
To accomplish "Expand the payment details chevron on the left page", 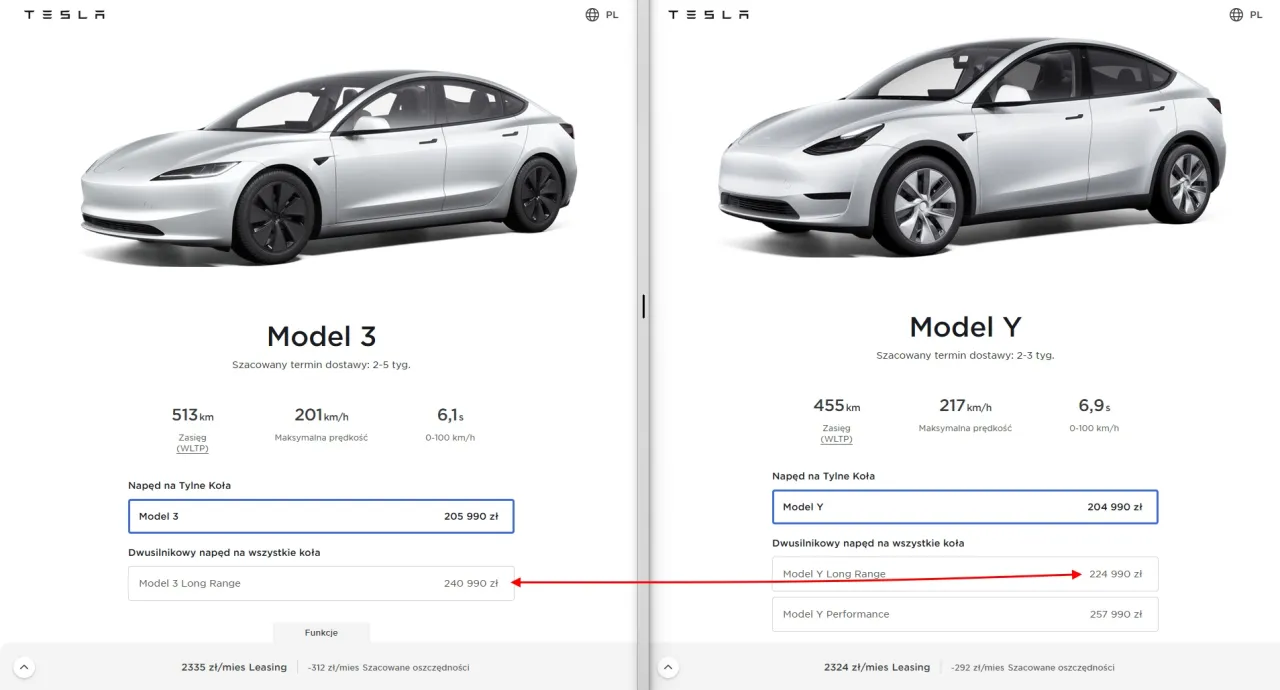I will [24, 667].
